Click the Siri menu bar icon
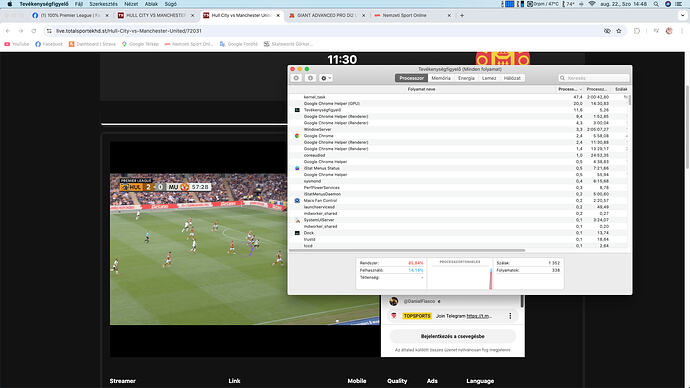This screenshot has width=690, height=388. pyautogui.click(x=668, y=4)
